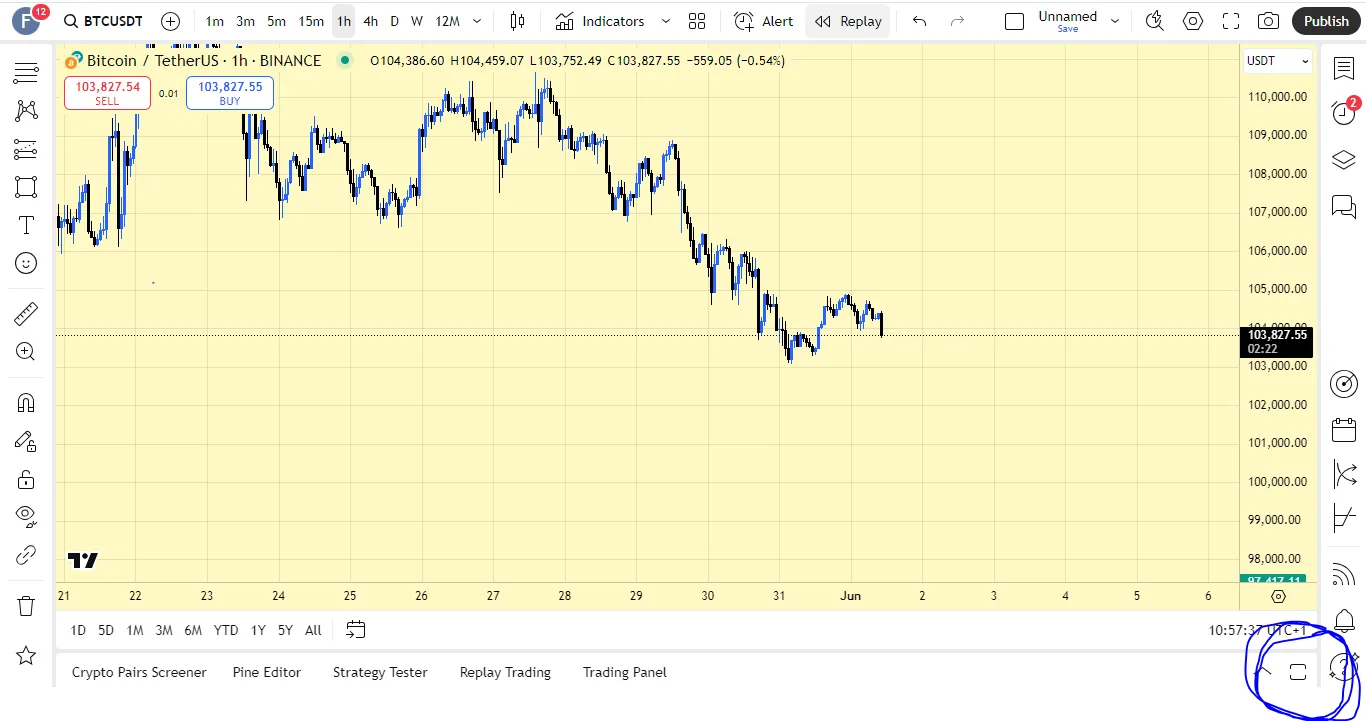Select the ruler Measure tool
The width and height of the screenshot is (1366, 721).
26,315
